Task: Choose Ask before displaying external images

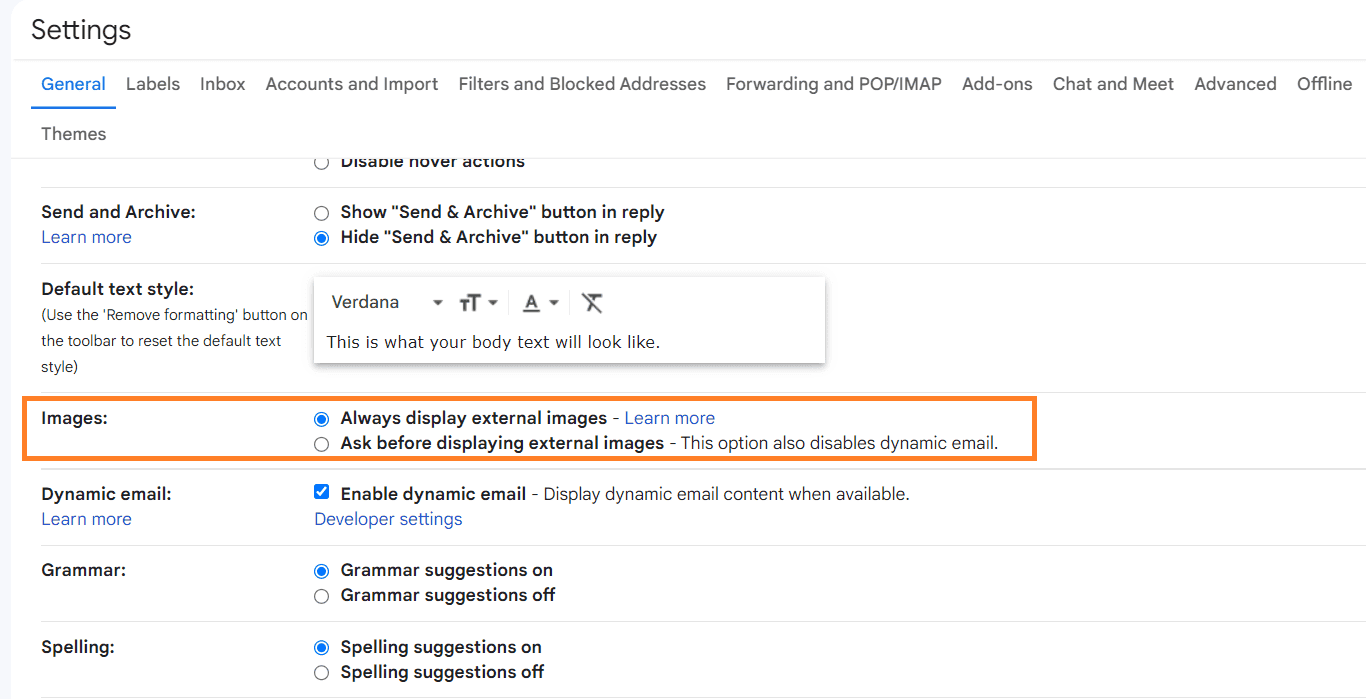Action: click(321, 443)
